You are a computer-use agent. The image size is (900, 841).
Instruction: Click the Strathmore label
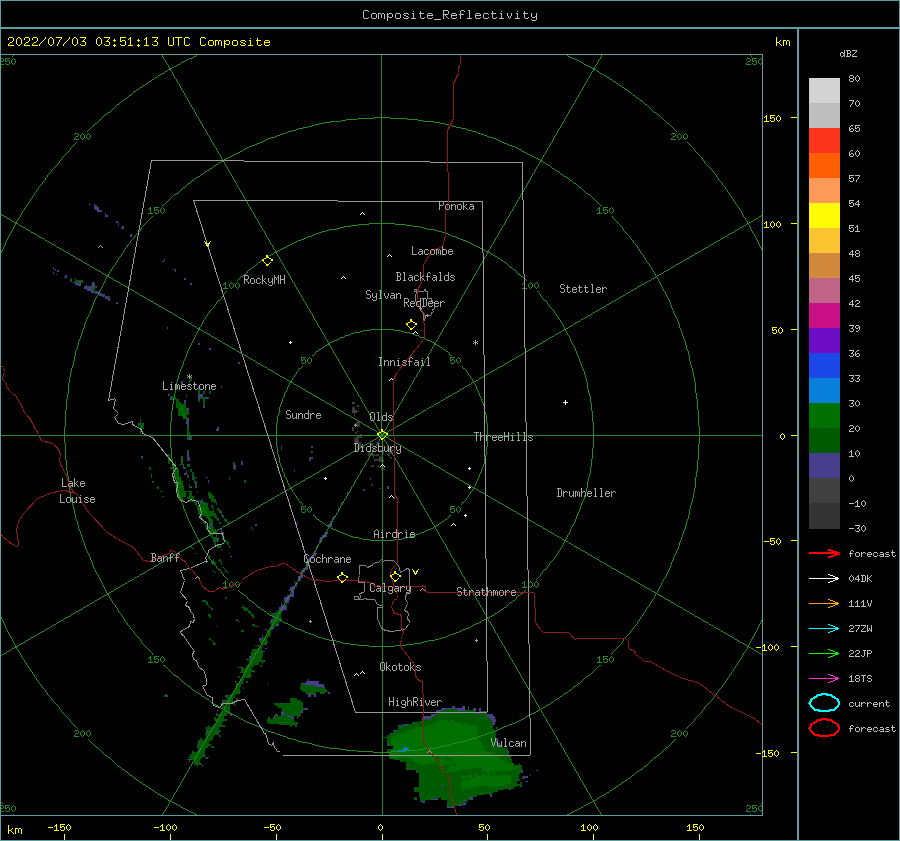[486, 592]
